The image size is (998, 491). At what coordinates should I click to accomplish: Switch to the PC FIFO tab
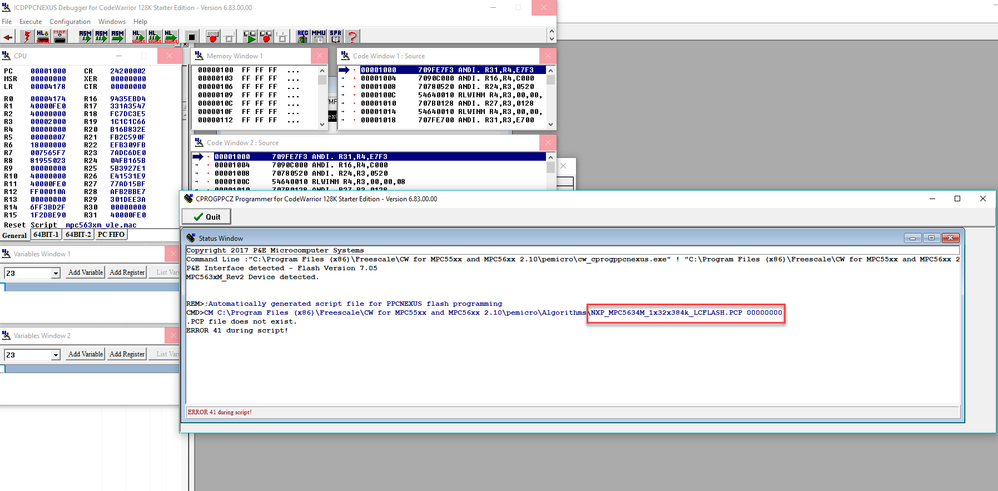(111, 234)
